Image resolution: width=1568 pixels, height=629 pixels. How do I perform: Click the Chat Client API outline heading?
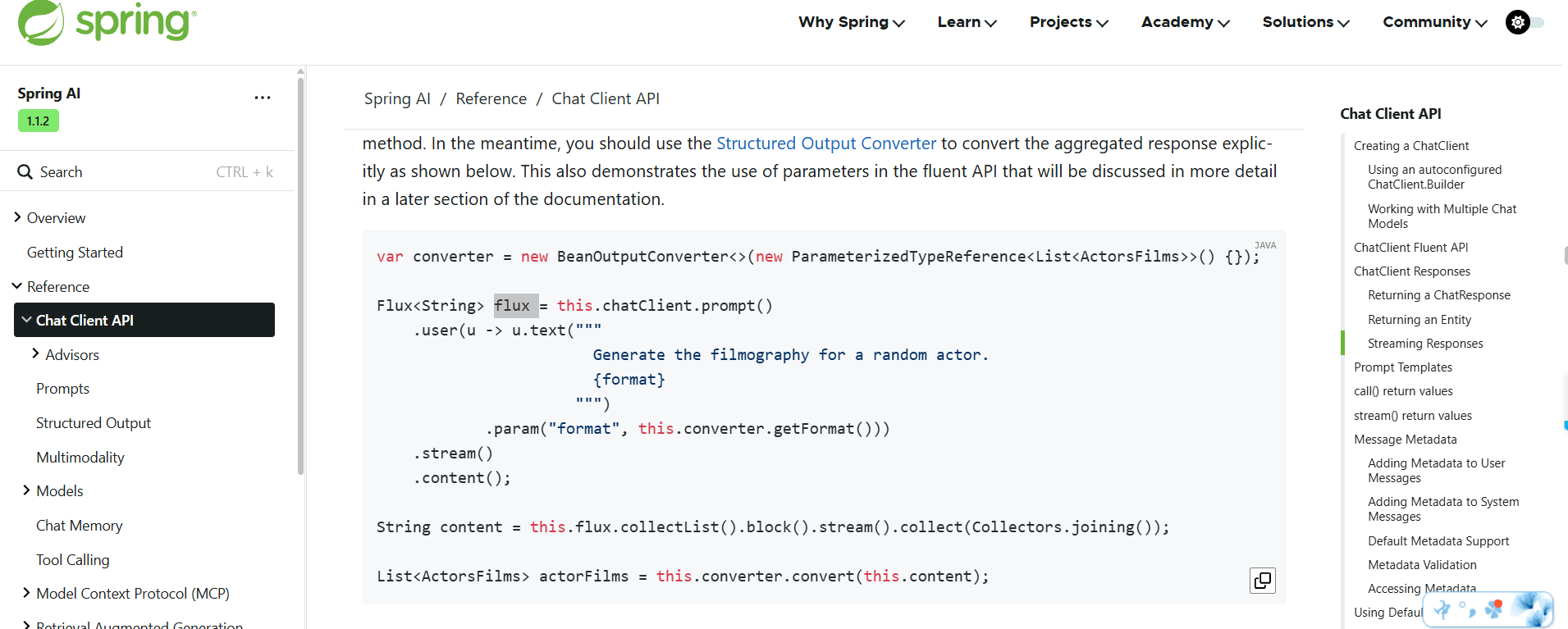[x=1390, y=114]
